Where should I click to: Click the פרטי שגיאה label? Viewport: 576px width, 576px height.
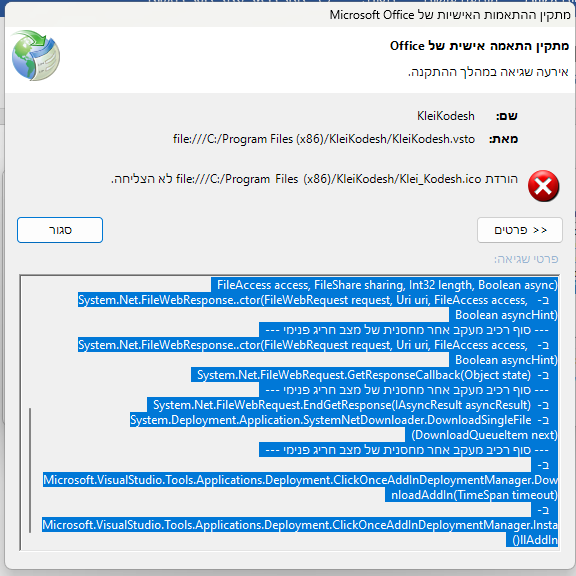pos(526,259)
